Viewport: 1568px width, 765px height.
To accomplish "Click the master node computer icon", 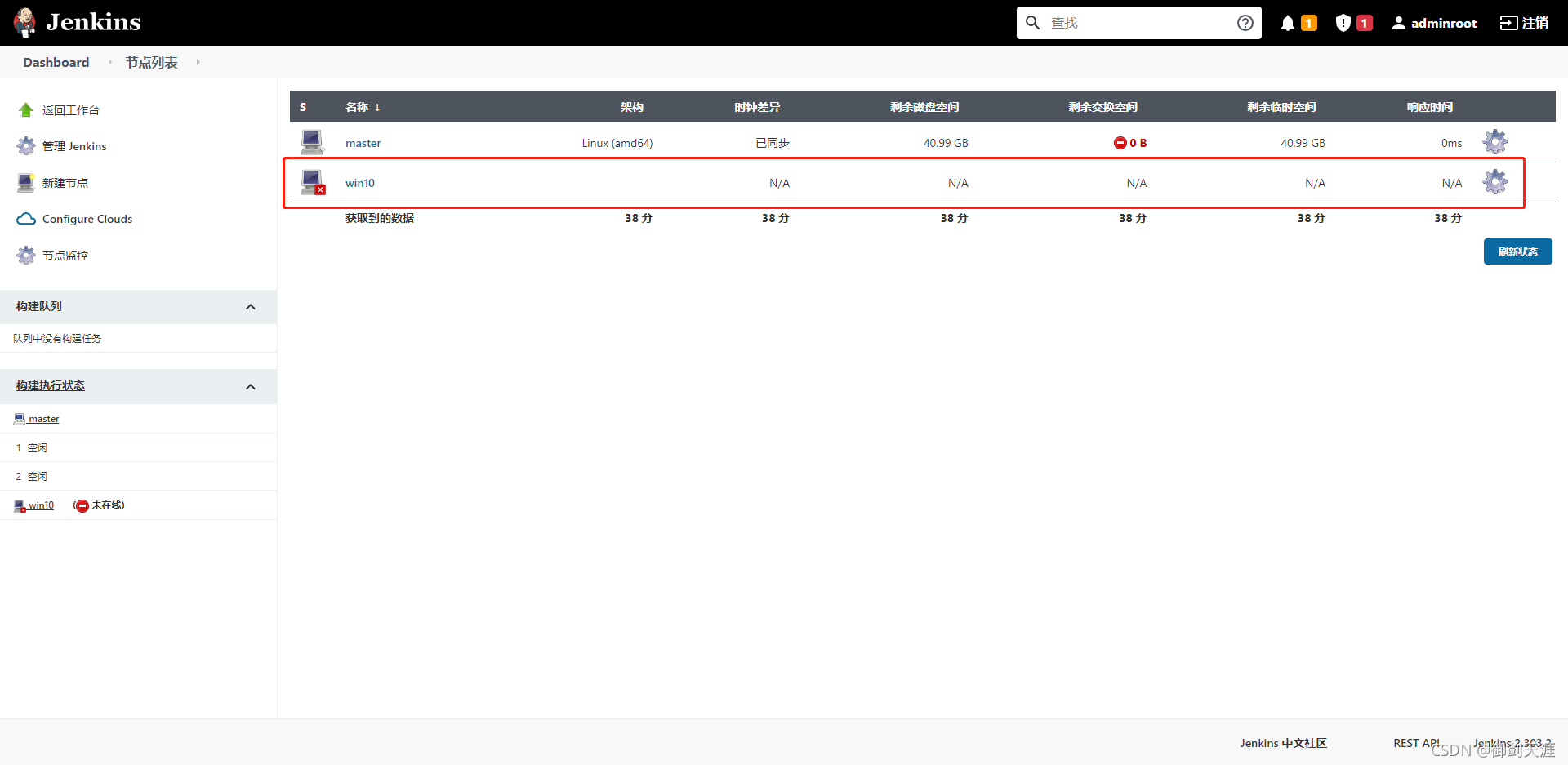I will coord(312,142).
